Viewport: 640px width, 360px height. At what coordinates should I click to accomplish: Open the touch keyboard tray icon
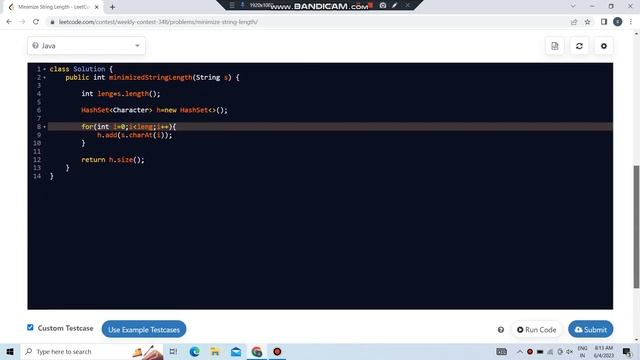coord(501,351)
